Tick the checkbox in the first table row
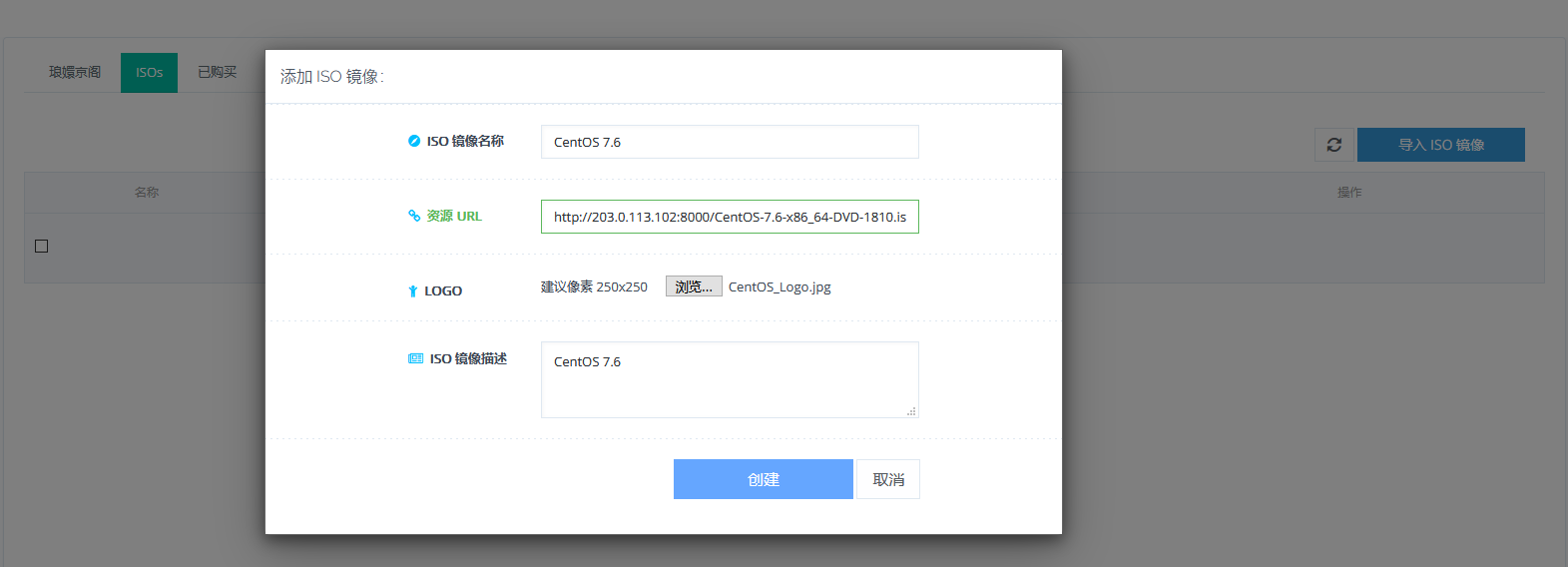The height and width of the screenshot is (567, 1568). click(42, 246)
